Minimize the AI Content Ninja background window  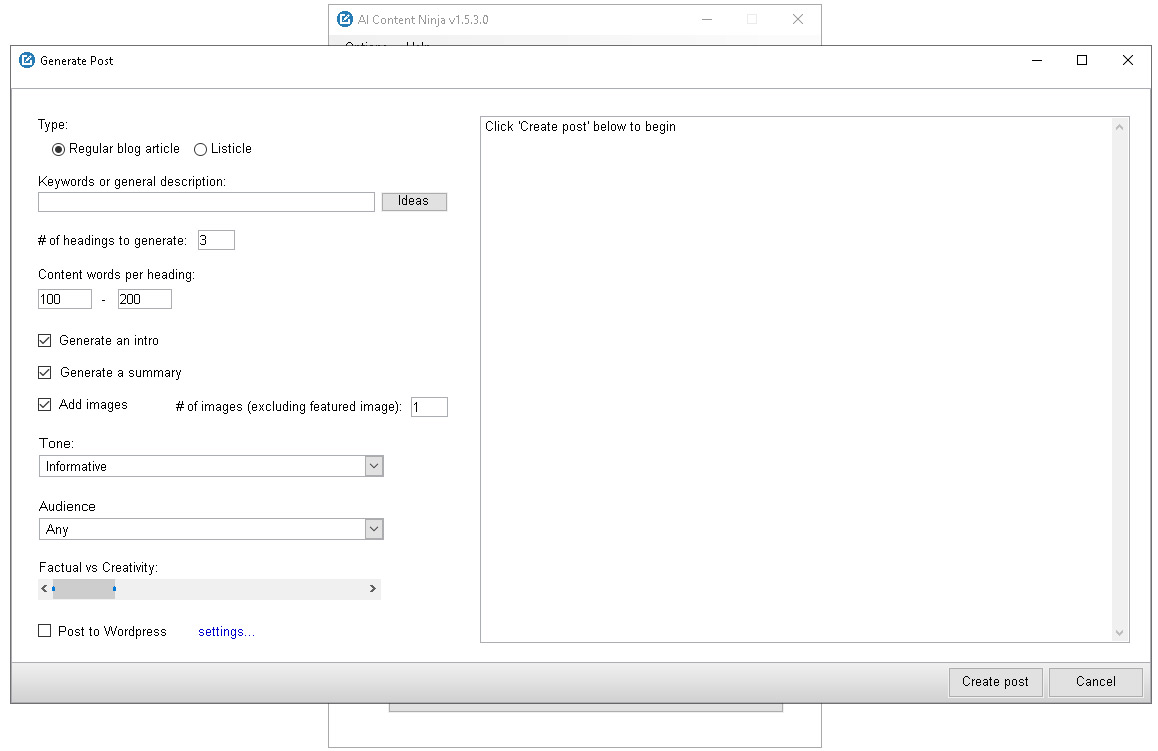(707, 19)
